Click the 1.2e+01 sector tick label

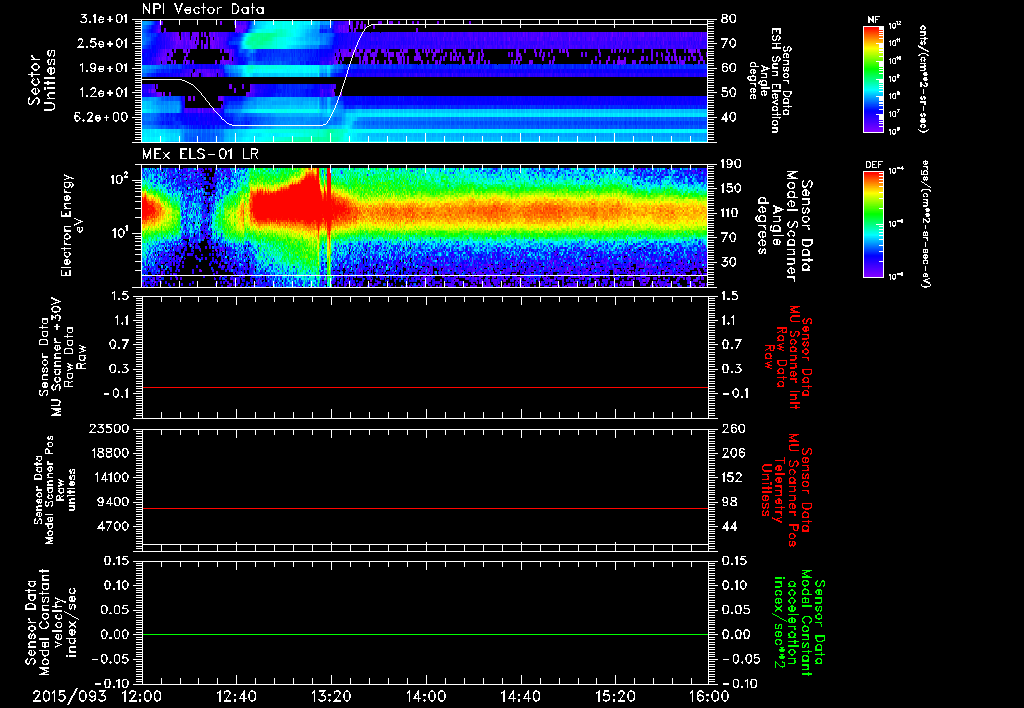(104, 93)
